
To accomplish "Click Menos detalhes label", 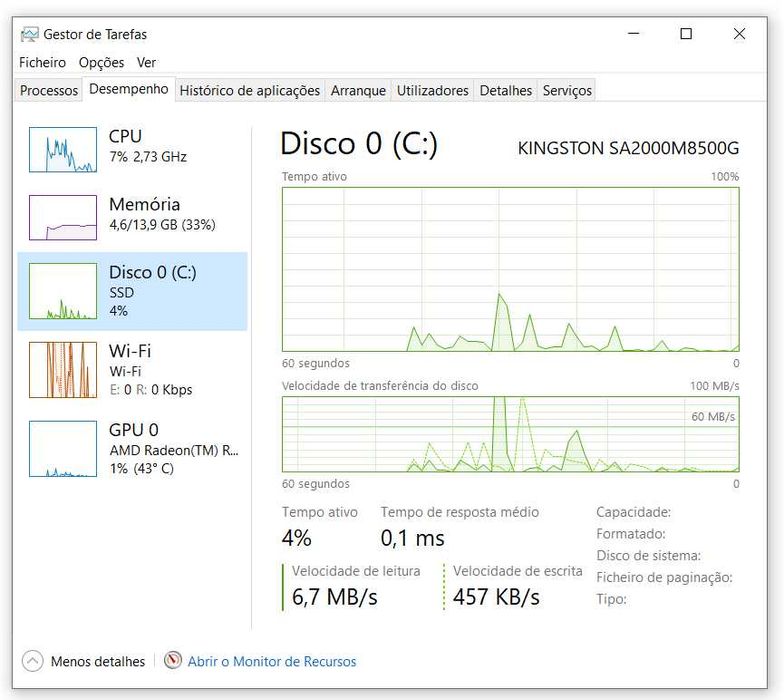I will [x=98, y=662].
